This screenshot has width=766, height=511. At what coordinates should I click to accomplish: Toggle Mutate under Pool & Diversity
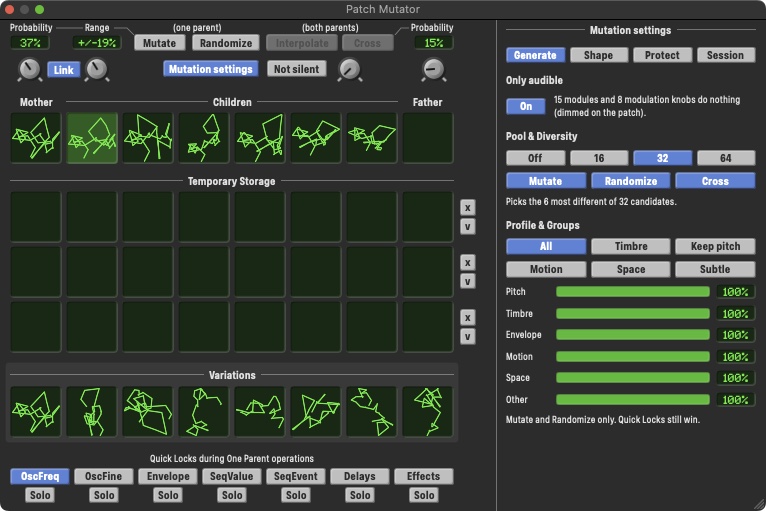pos(546,181)
